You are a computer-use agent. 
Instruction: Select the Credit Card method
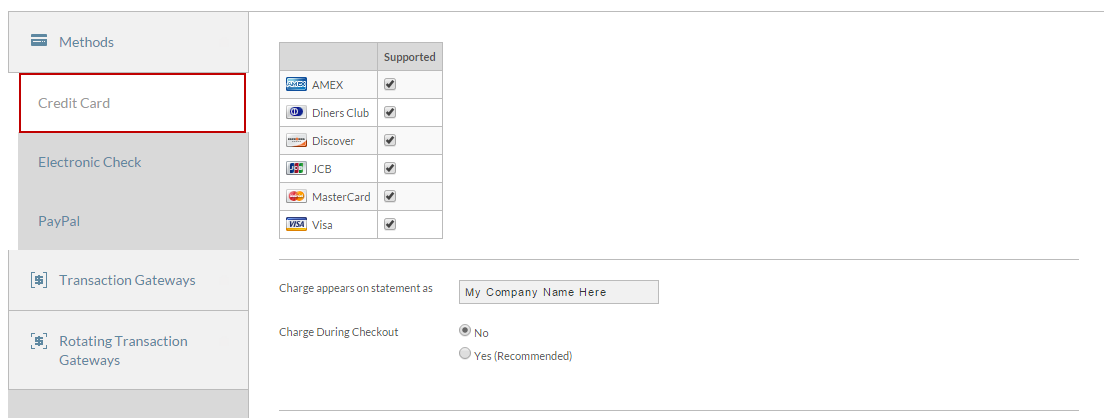(132, 103)
